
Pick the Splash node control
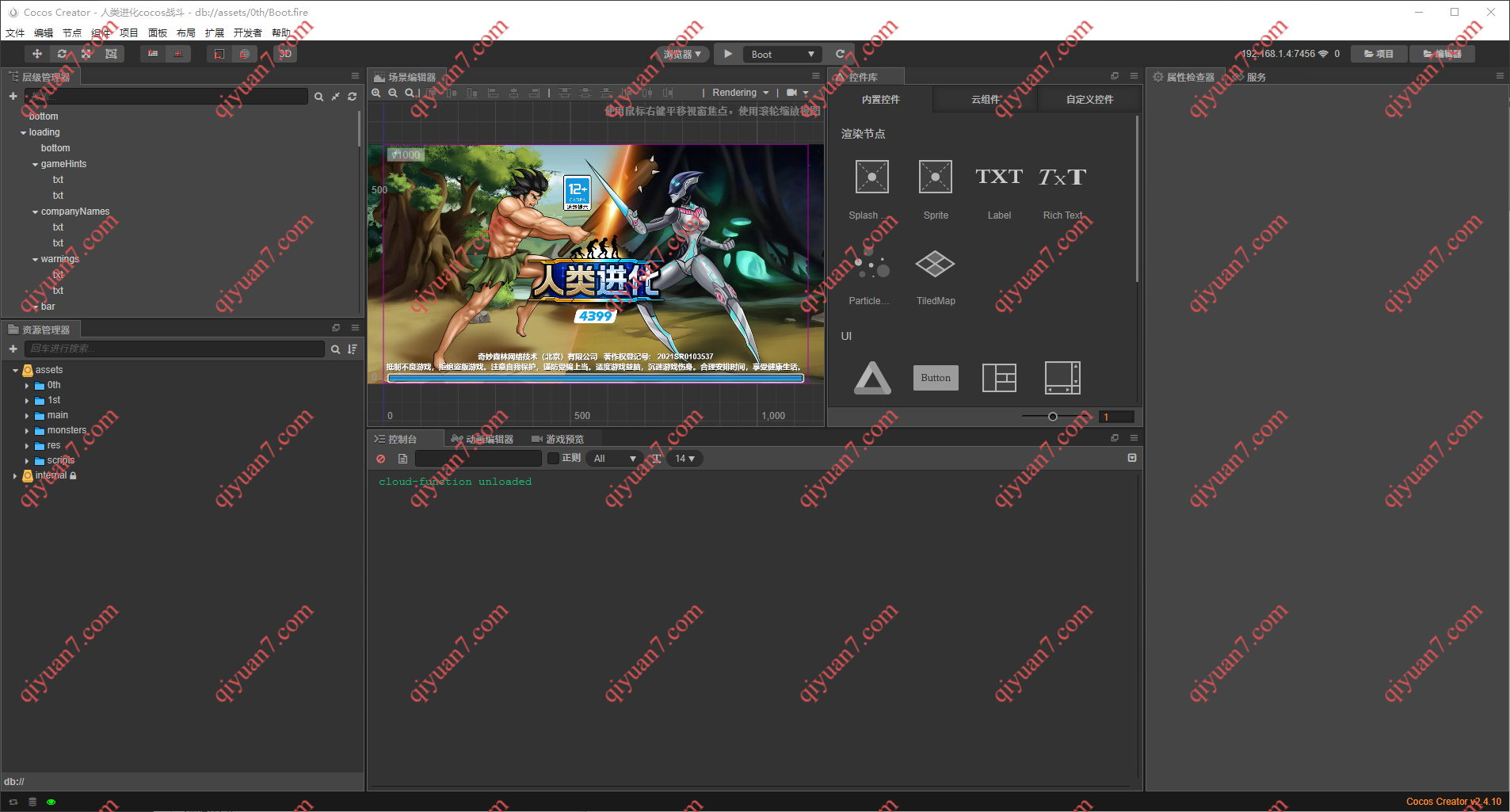pyautogui.click(x=871, y=177)
